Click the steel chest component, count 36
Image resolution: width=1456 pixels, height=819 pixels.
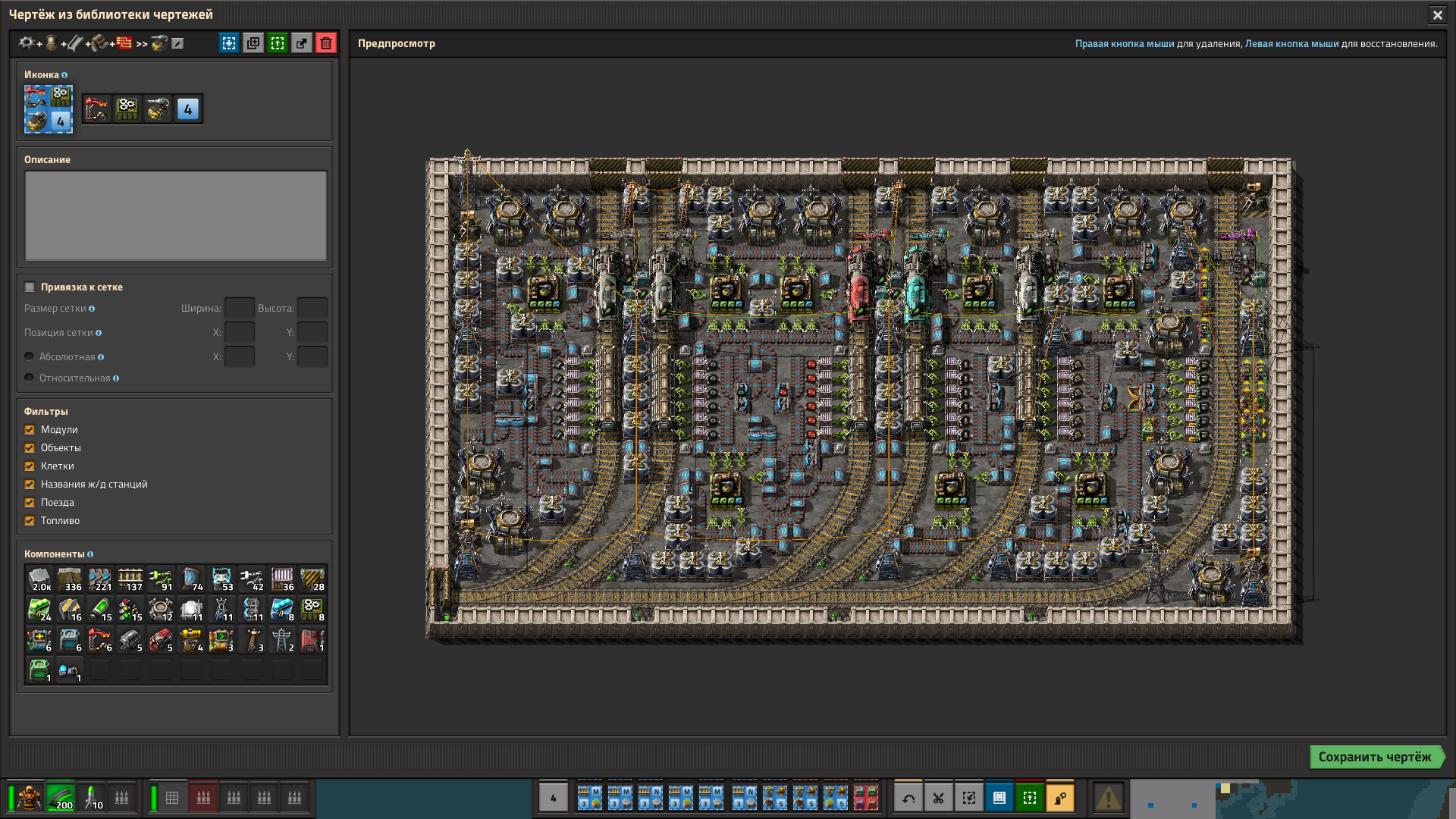pyautogui.click(x=282, y=579)
